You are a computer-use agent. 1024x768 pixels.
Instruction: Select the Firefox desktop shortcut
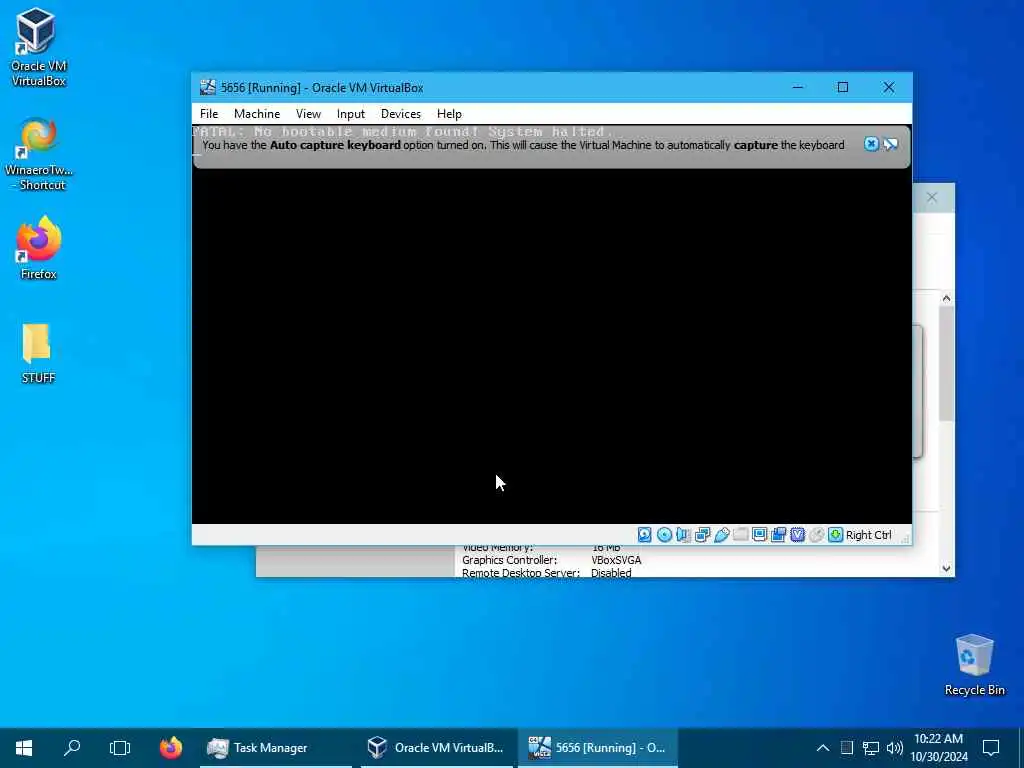(38, 248)
